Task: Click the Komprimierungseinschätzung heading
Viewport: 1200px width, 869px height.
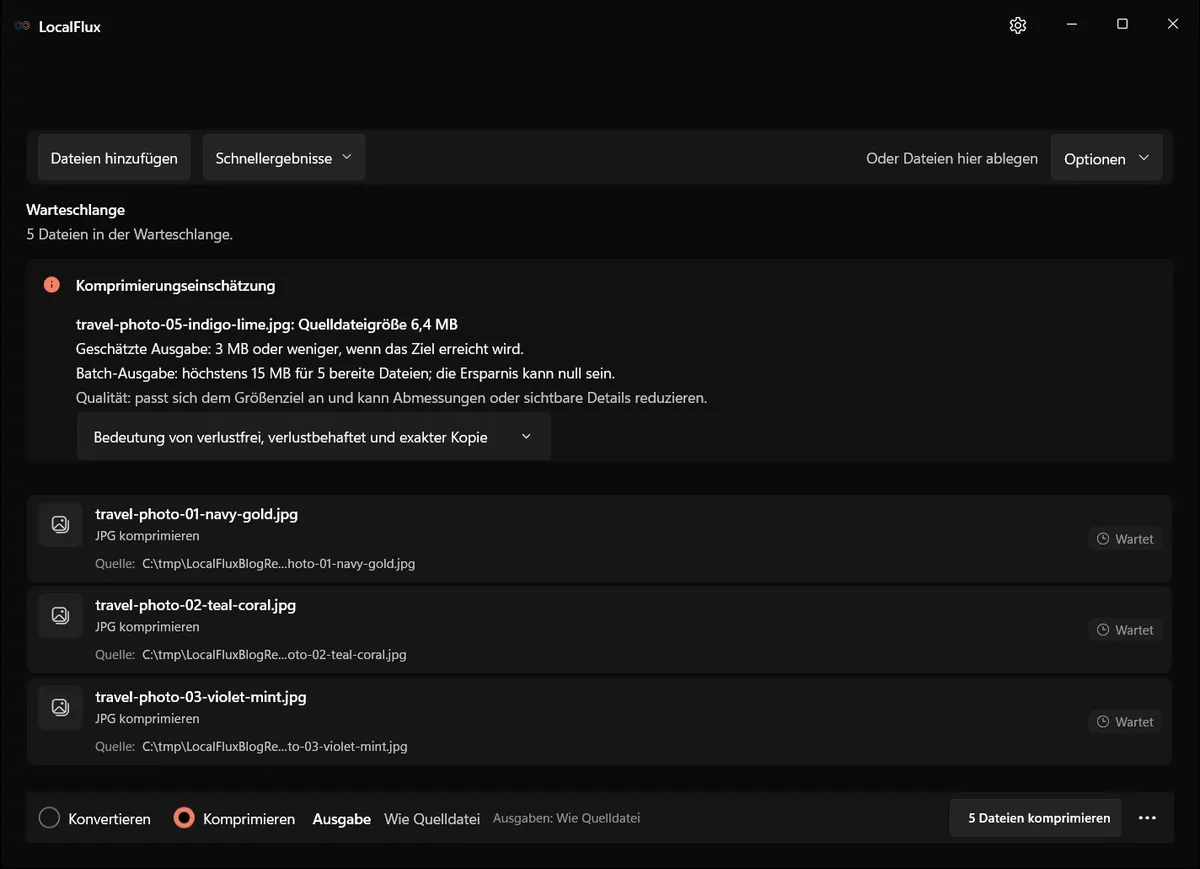Action: pyautogui.click(x=175, y=286)
